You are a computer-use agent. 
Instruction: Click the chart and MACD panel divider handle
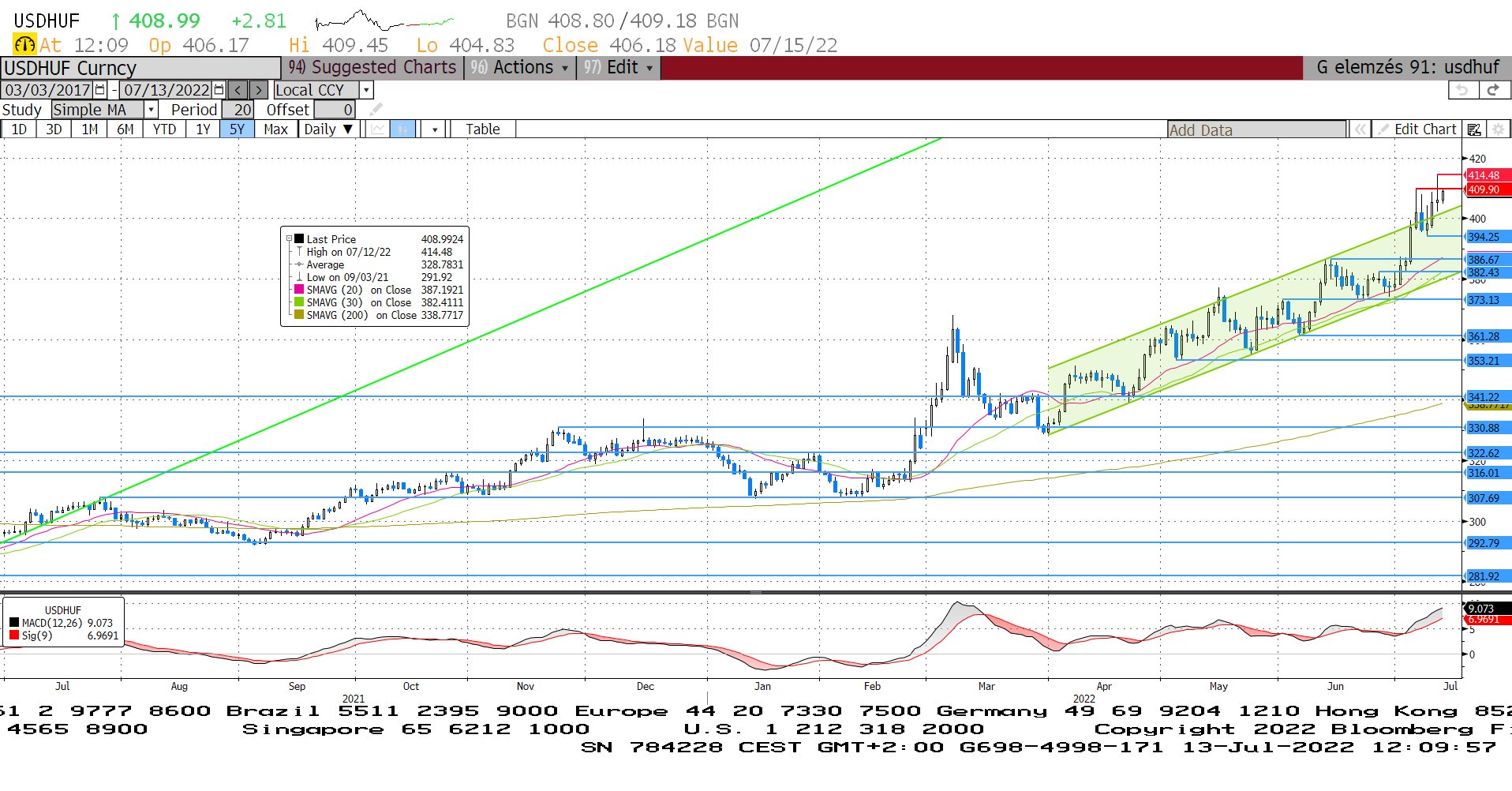pos(755,592)
